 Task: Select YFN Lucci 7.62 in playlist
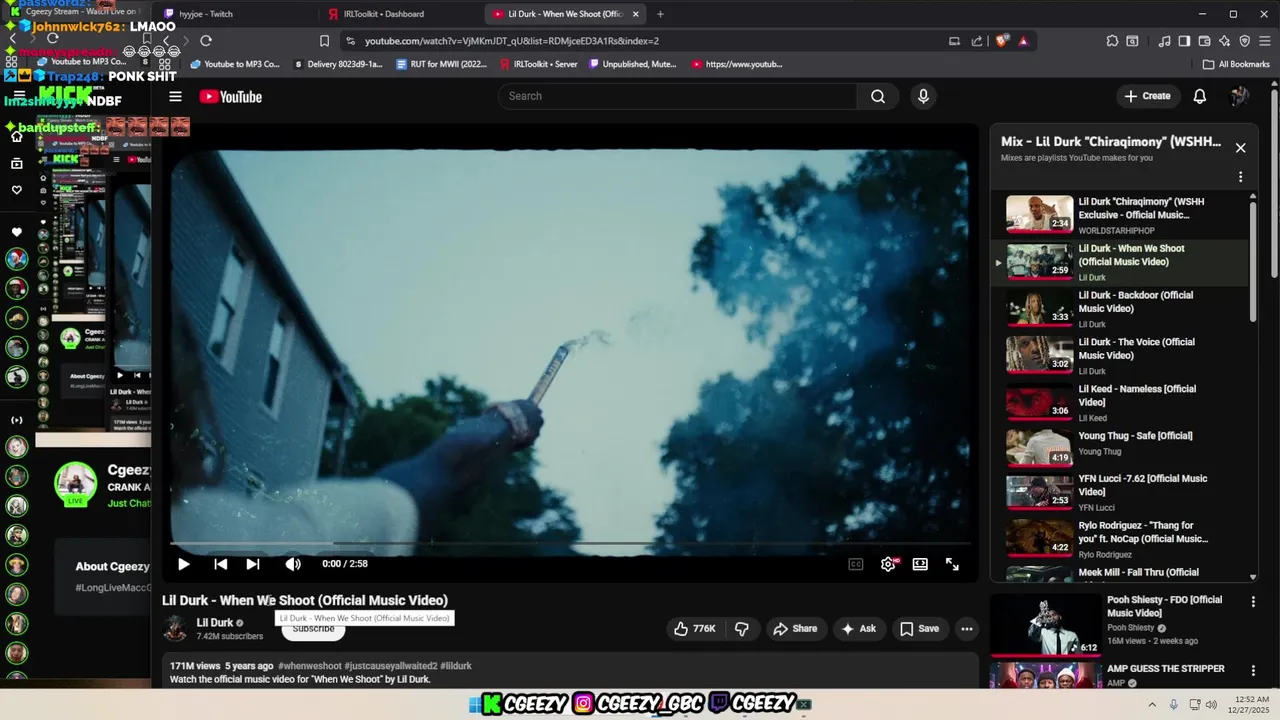point(1120,492)
